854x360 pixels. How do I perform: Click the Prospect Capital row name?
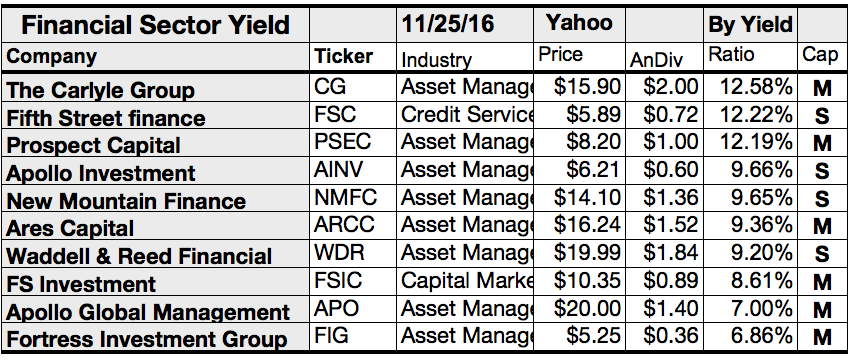coord(156,143)
